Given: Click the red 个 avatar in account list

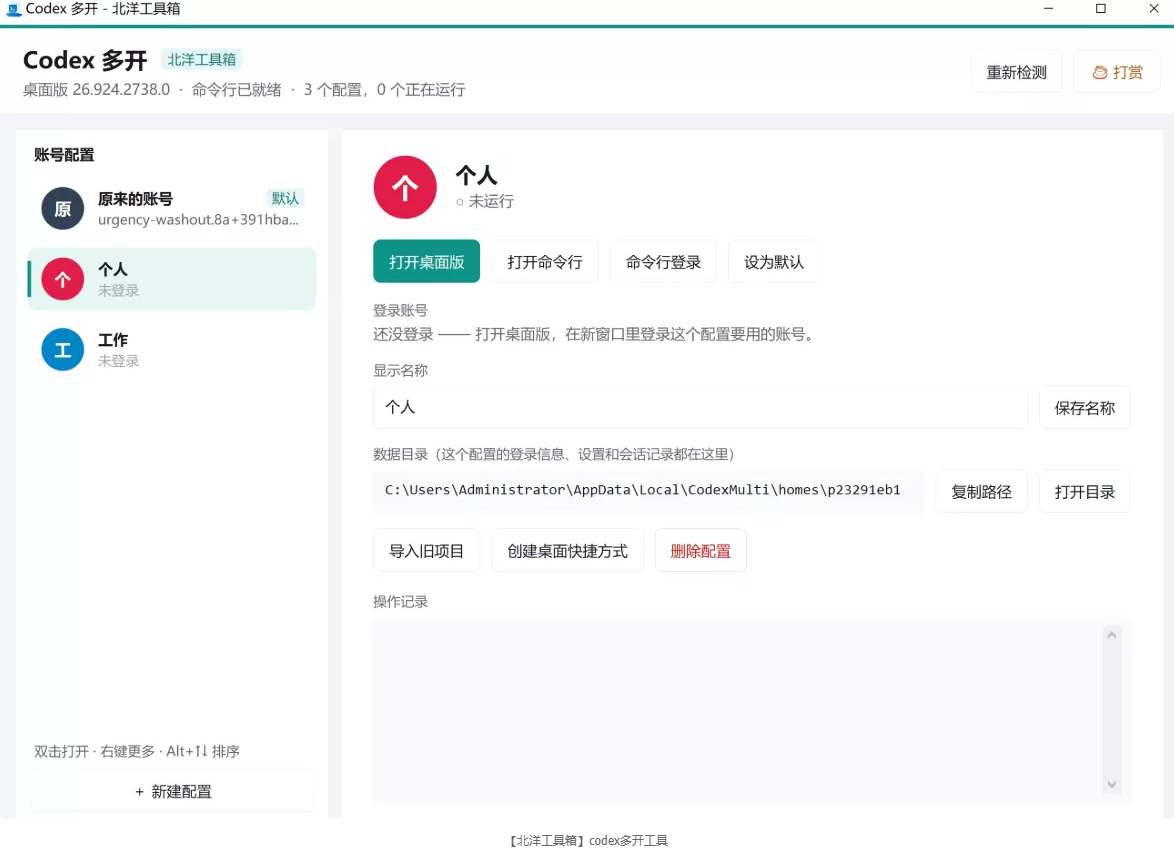Looking at the screenshot, I should pos(63,279).
